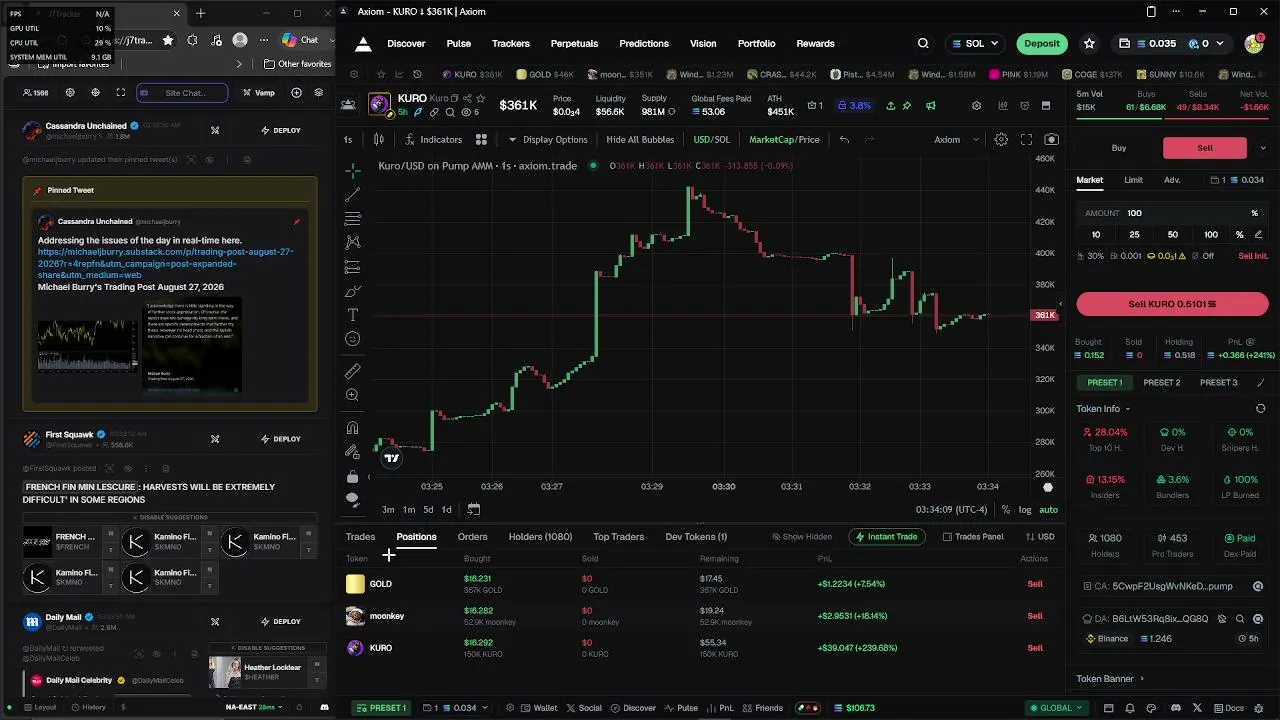Click the Site Chat search field
1280x720 pixels.
point(182,93)
